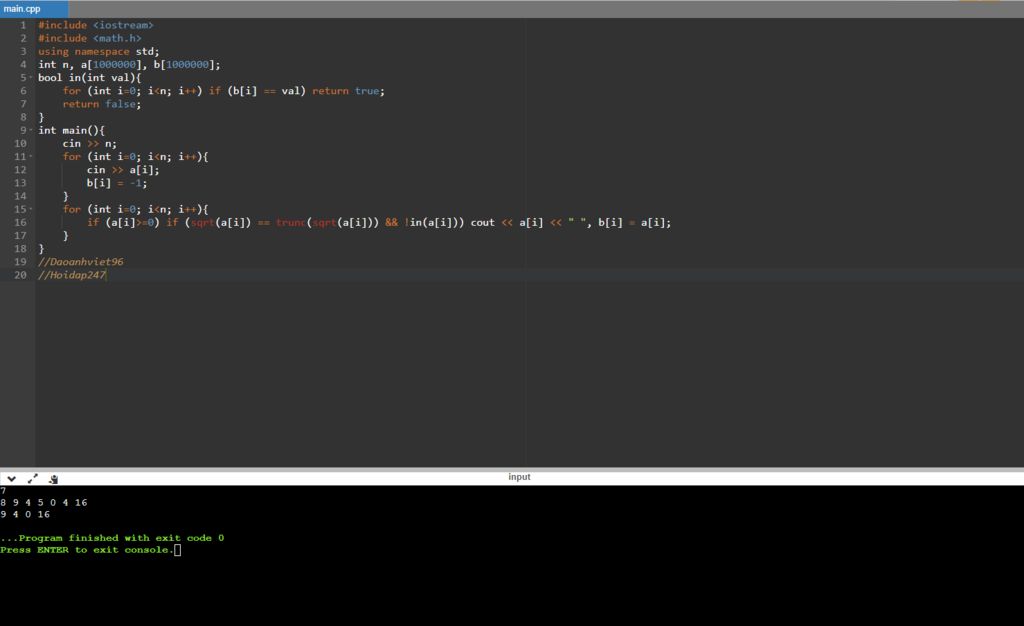Collapse the bool in() function at line 5
Screen dimensions: 1024x626
click(x=31, y=78)
